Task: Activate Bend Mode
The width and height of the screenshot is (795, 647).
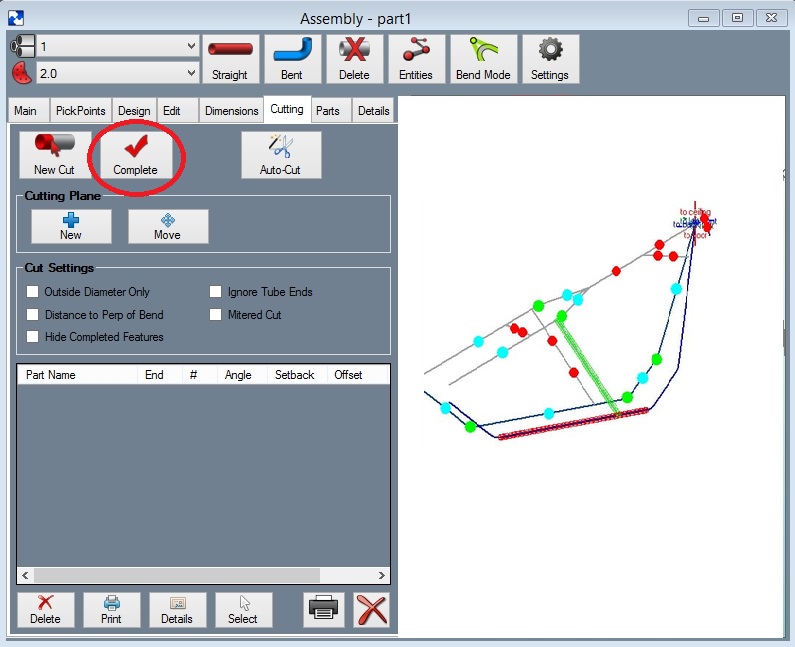Action: pyautogui.click(x=483, y=59)
